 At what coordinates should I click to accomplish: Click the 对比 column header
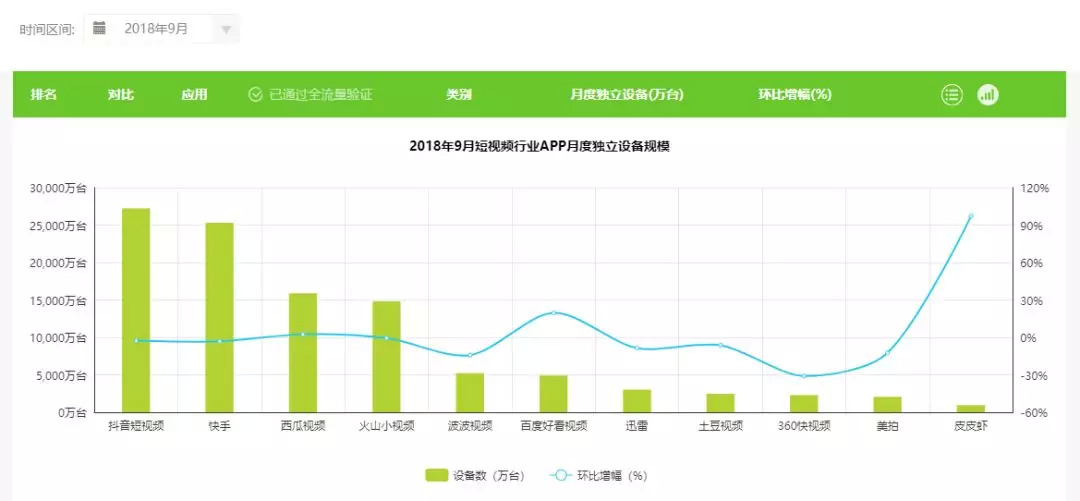coord(121,95)
